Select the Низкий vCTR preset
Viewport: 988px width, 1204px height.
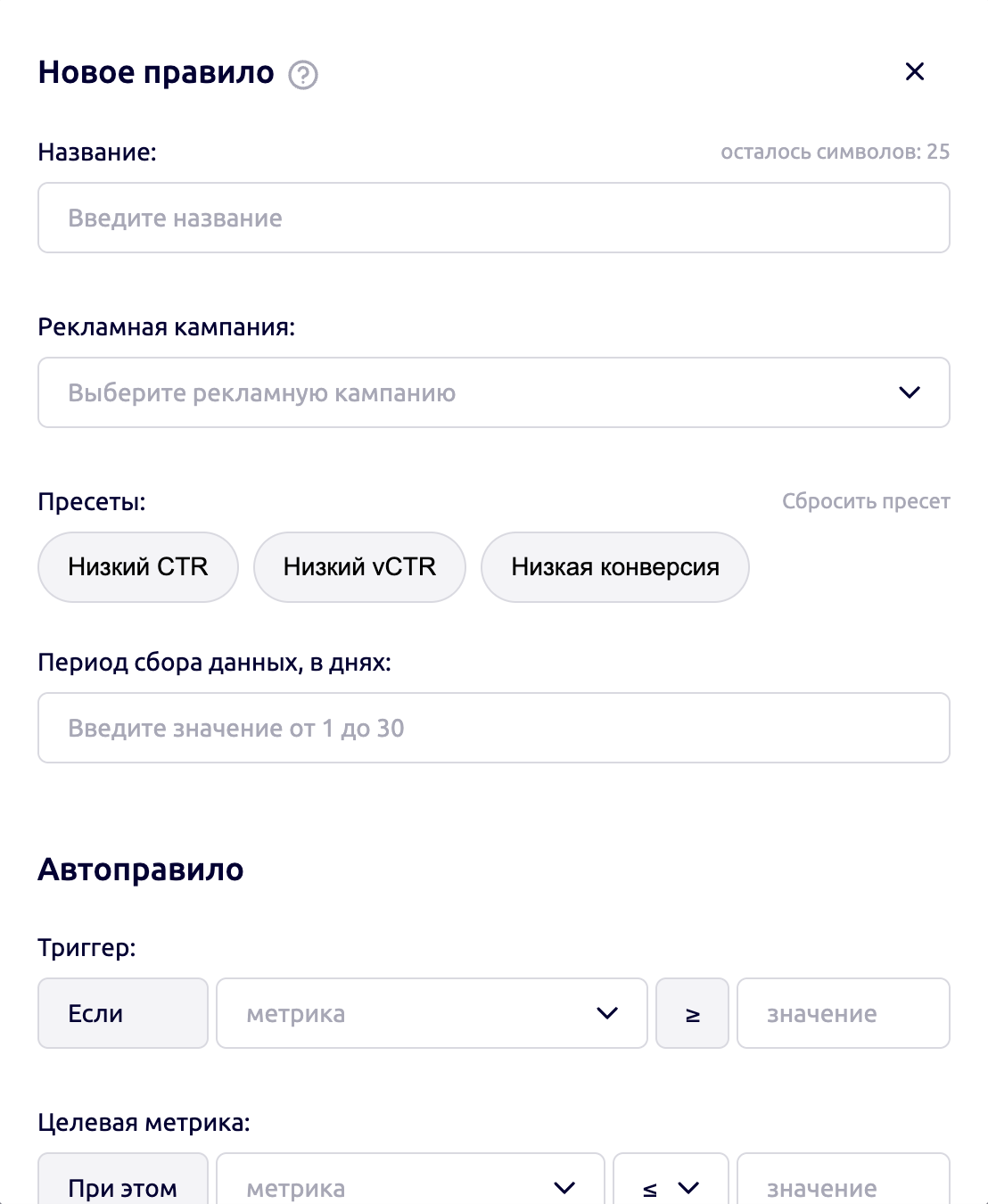point(359,566)
